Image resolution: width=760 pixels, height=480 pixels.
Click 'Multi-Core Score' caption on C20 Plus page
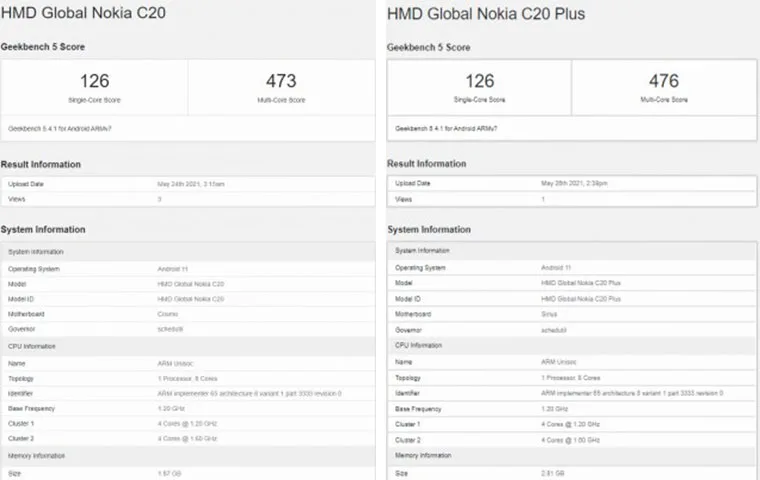tap(664, 99)
